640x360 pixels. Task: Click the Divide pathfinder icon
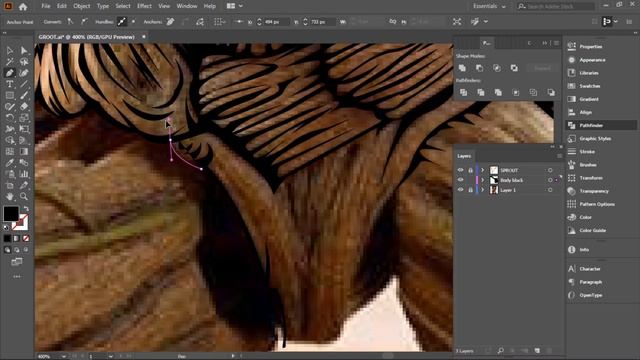click(463, 93)
